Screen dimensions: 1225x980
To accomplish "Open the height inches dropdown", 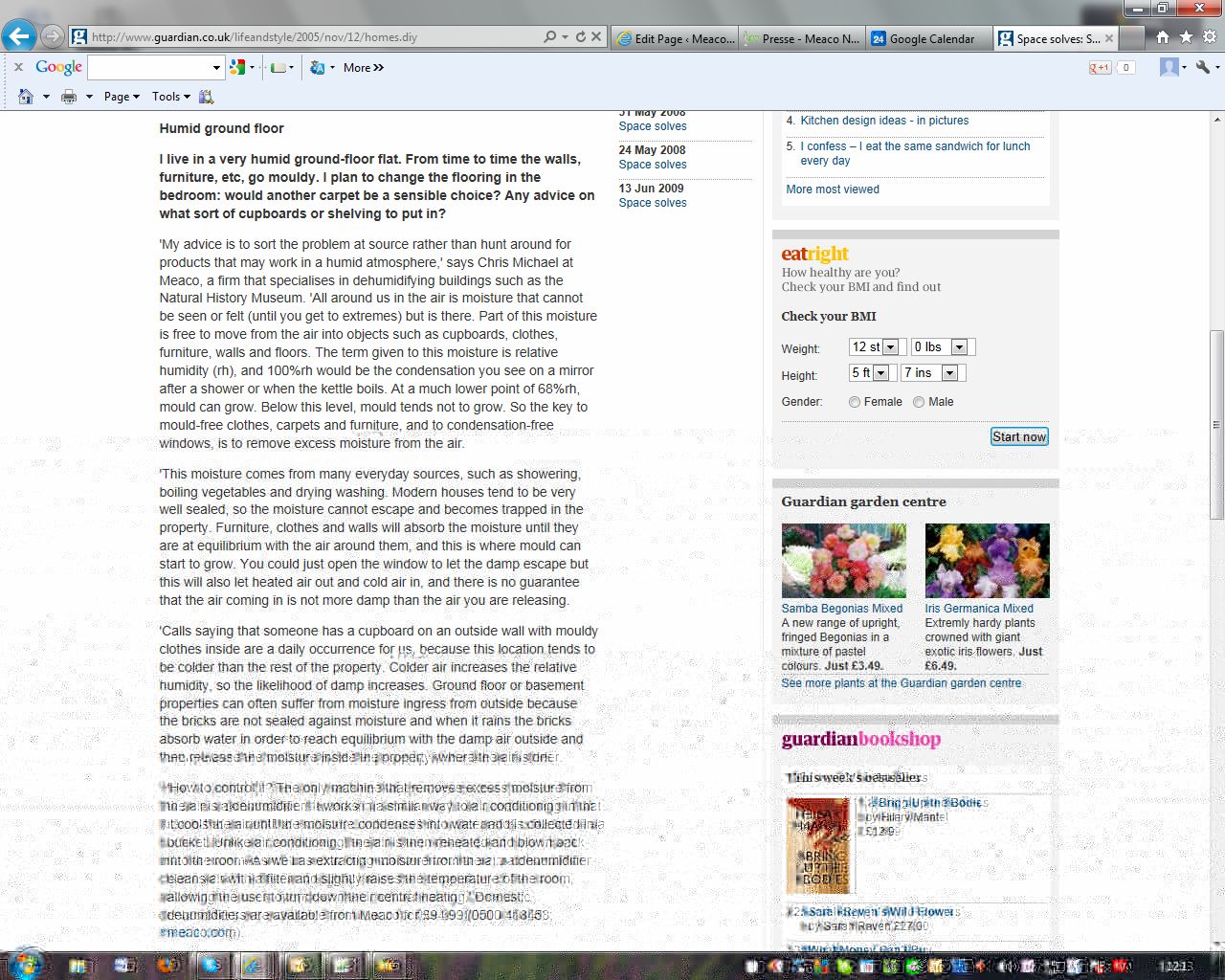I will click(x=949, y=373).
